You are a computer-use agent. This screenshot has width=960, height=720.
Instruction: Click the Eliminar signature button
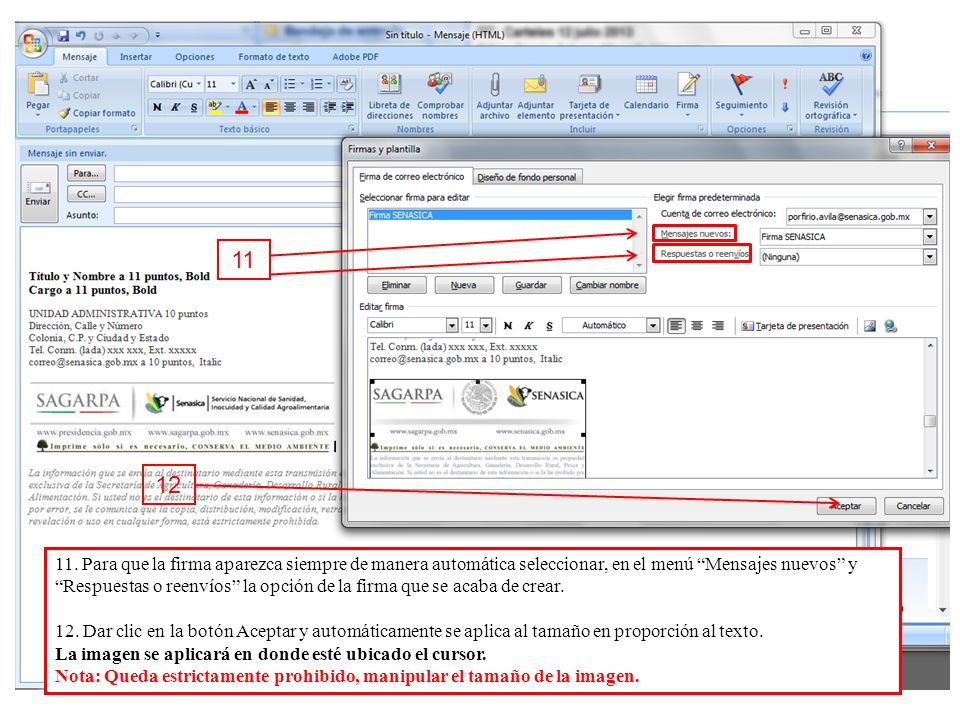tap(396, 285)
